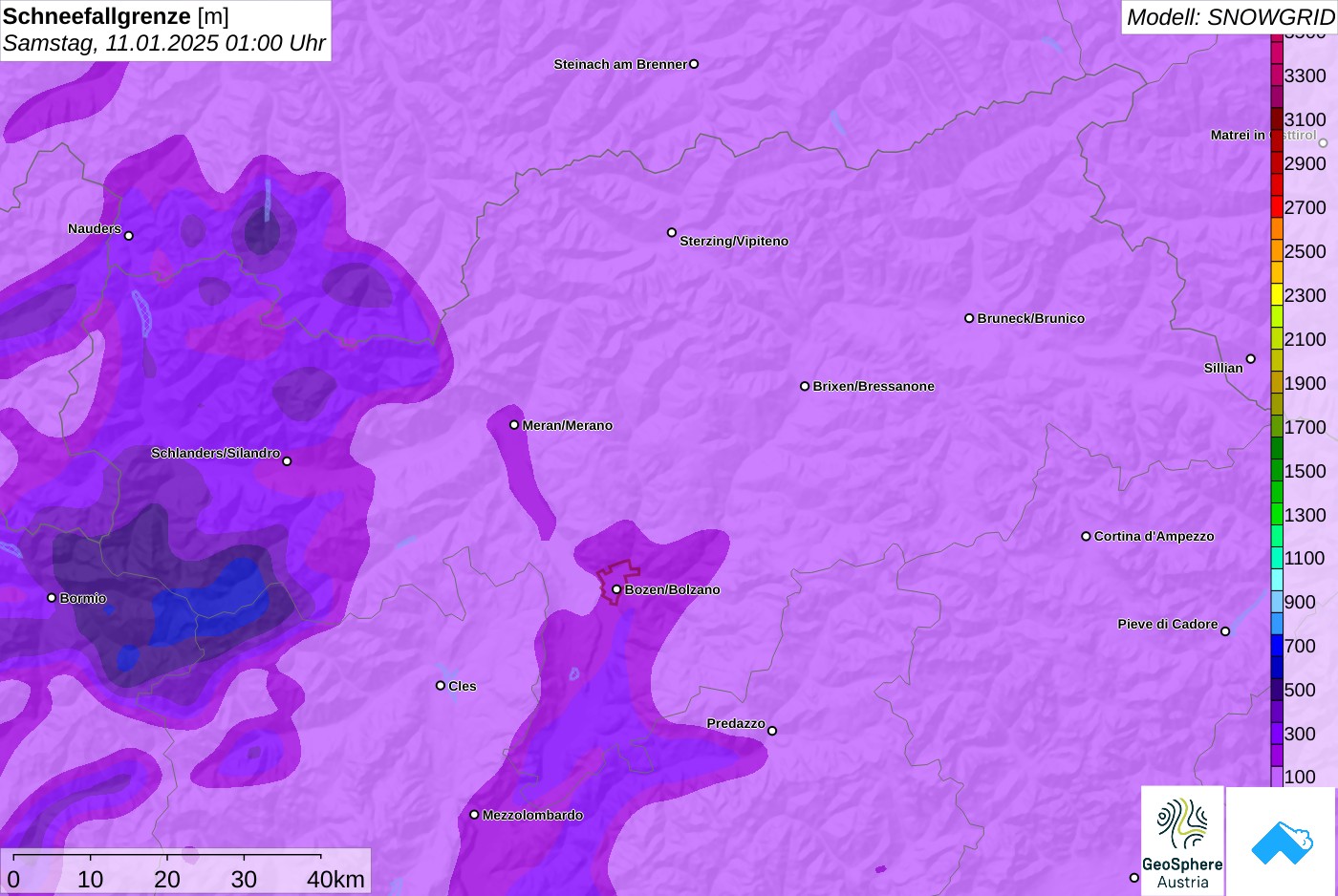The image size is (1338, 896).
Task: Click the Brixen/Bressanone marker dot
Action: click(805, 386)
